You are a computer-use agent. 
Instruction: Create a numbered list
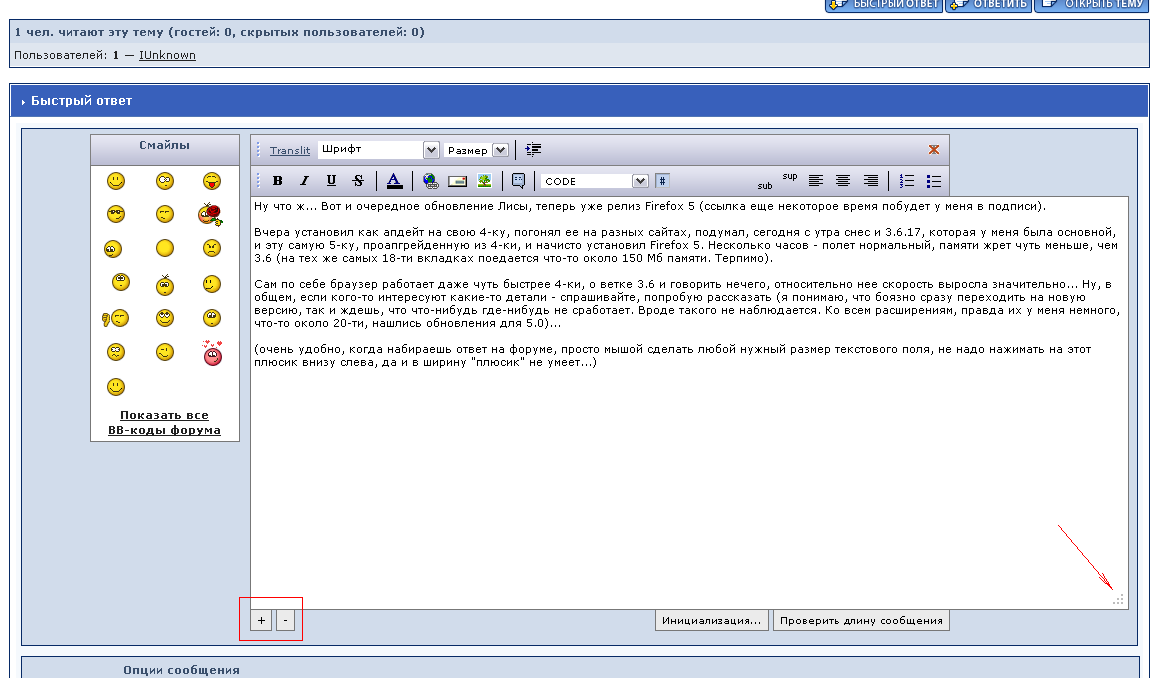pos(907,181)
